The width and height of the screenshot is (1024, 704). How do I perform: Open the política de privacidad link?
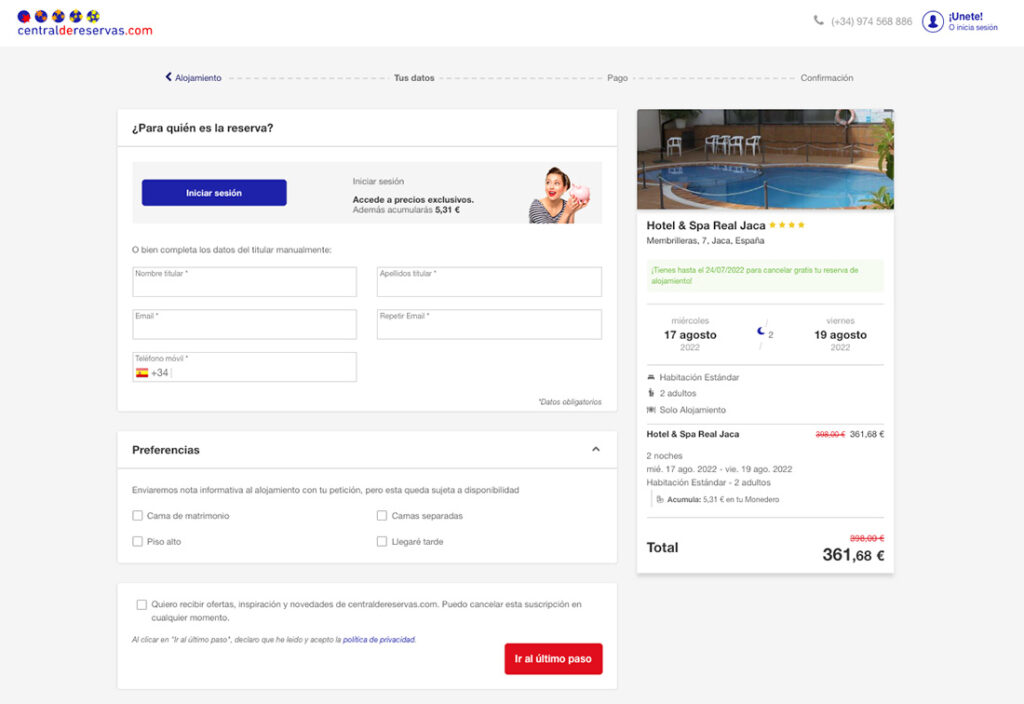point(379,640)
